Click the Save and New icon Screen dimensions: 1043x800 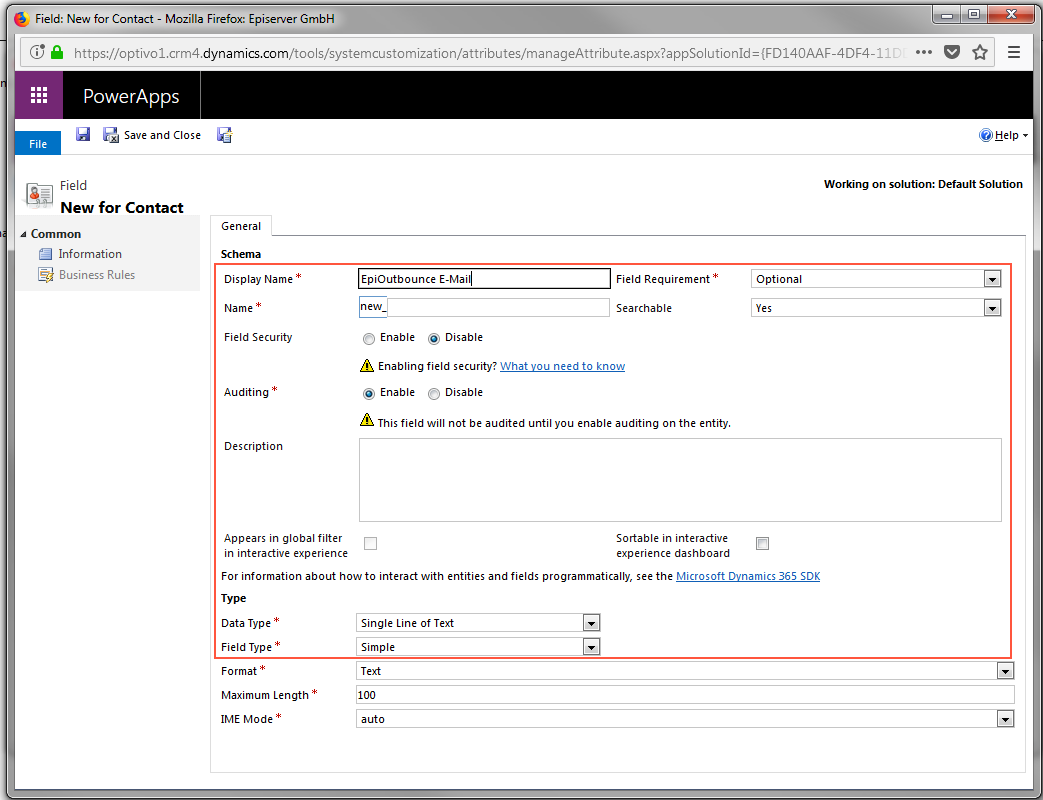coord(224,135)
